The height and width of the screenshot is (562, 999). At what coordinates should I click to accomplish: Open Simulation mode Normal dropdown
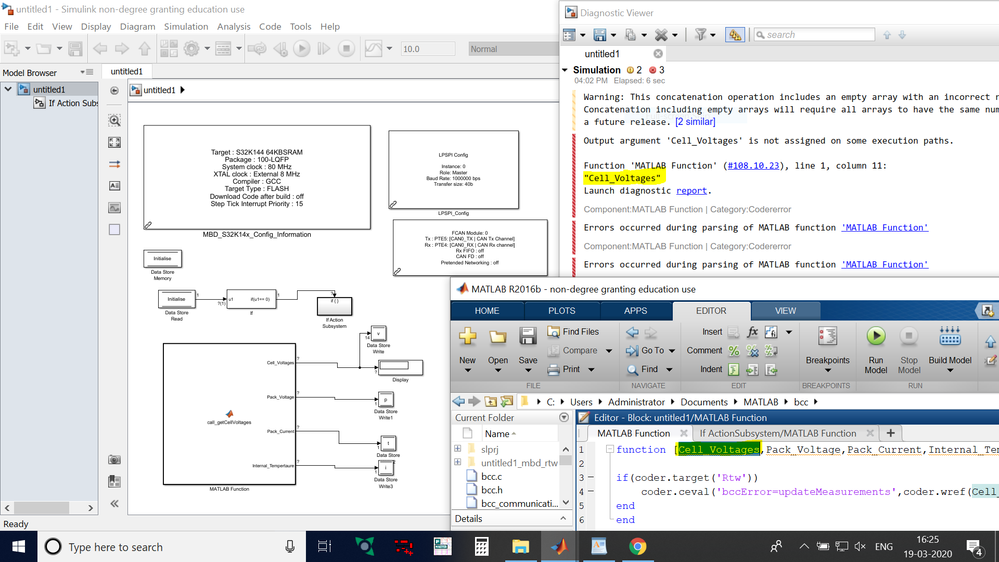click(x=513, y=49)
